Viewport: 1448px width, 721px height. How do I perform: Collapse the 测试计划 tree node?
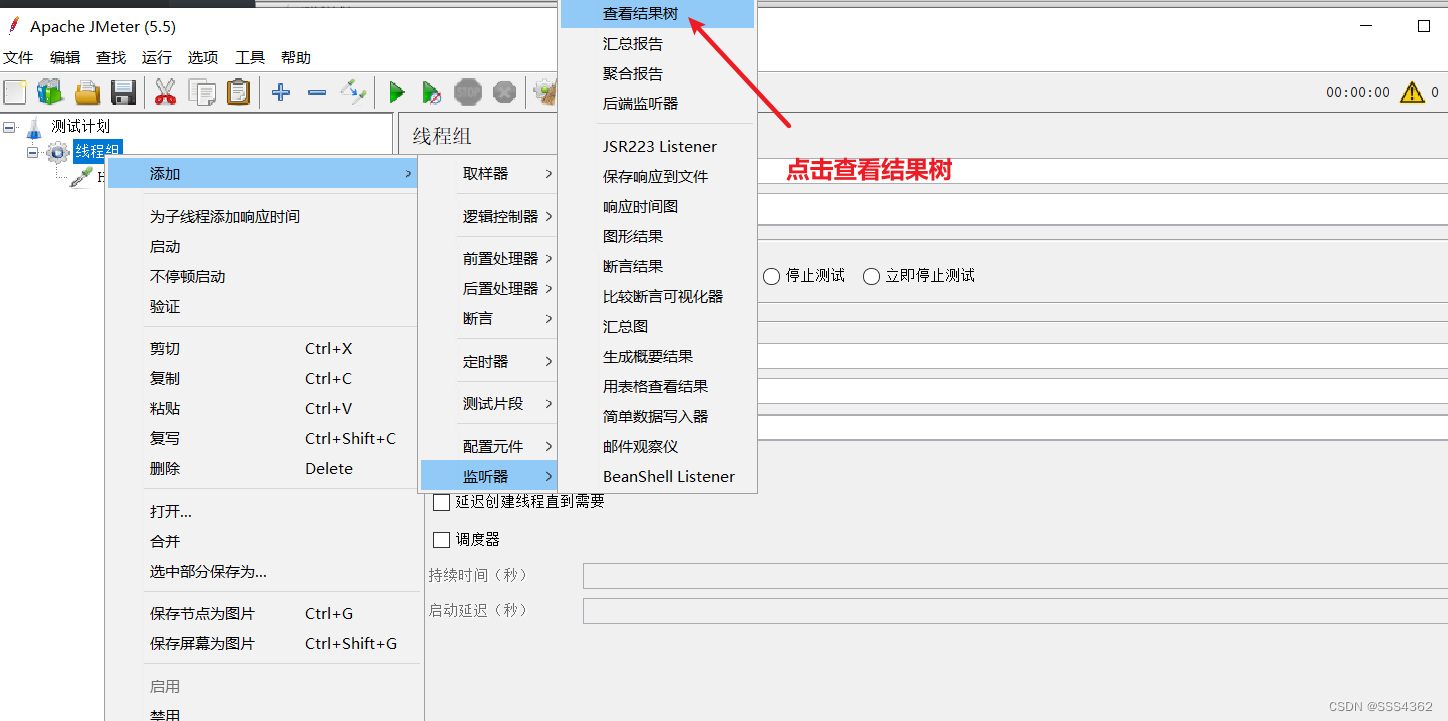[10, 127]
